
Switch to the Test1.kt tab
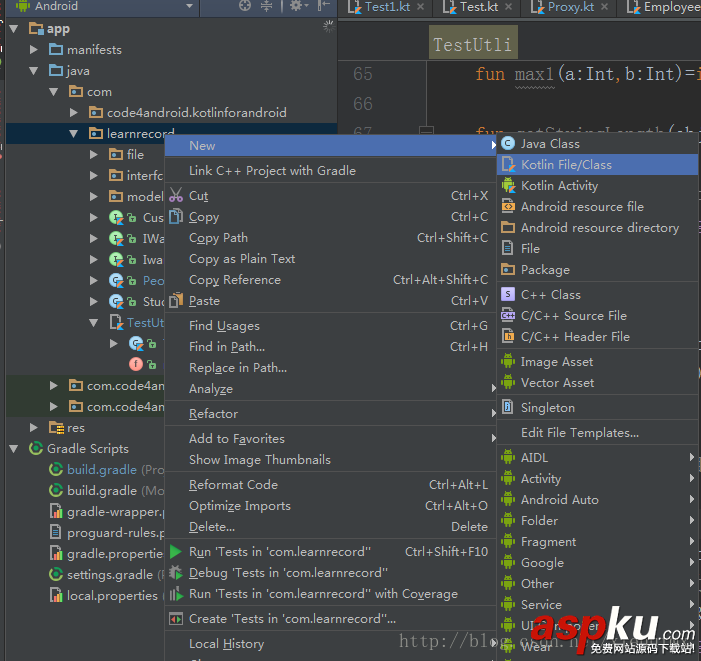(387, 7)
